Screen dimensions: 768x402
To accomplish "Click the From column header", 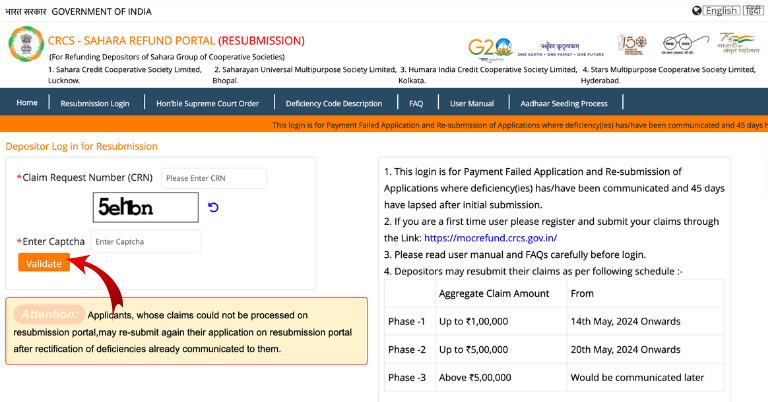I will [x=646, y=293].
